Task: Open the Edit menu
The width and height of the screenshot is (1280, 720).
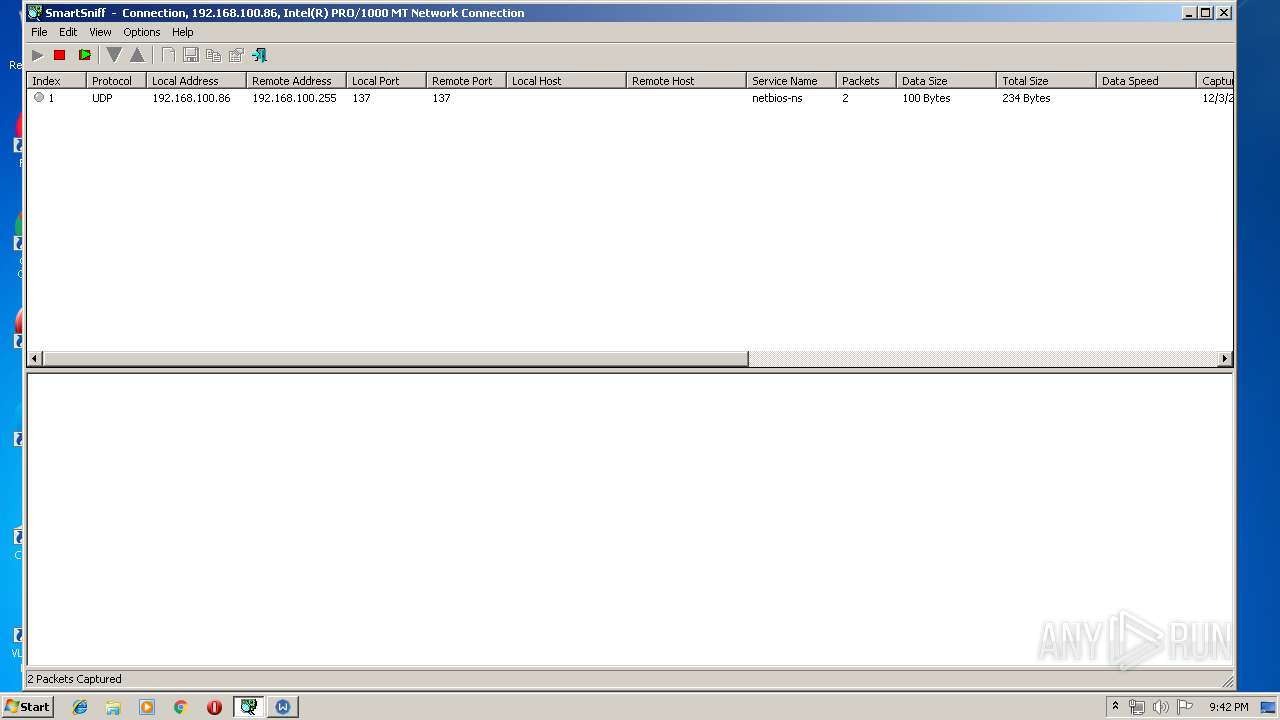Action: pyautogui.click(x=68, y=32)
